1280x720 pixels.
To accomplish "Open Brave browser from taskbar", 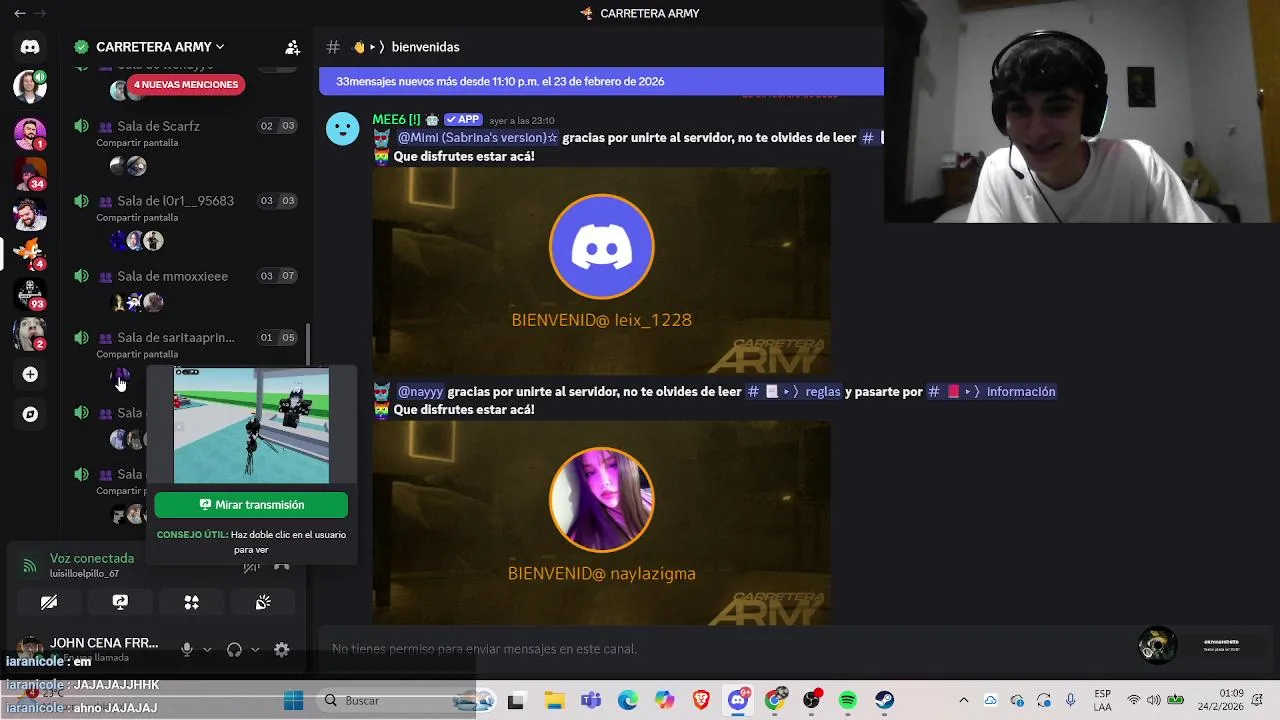I will click(x=701, y=700).
